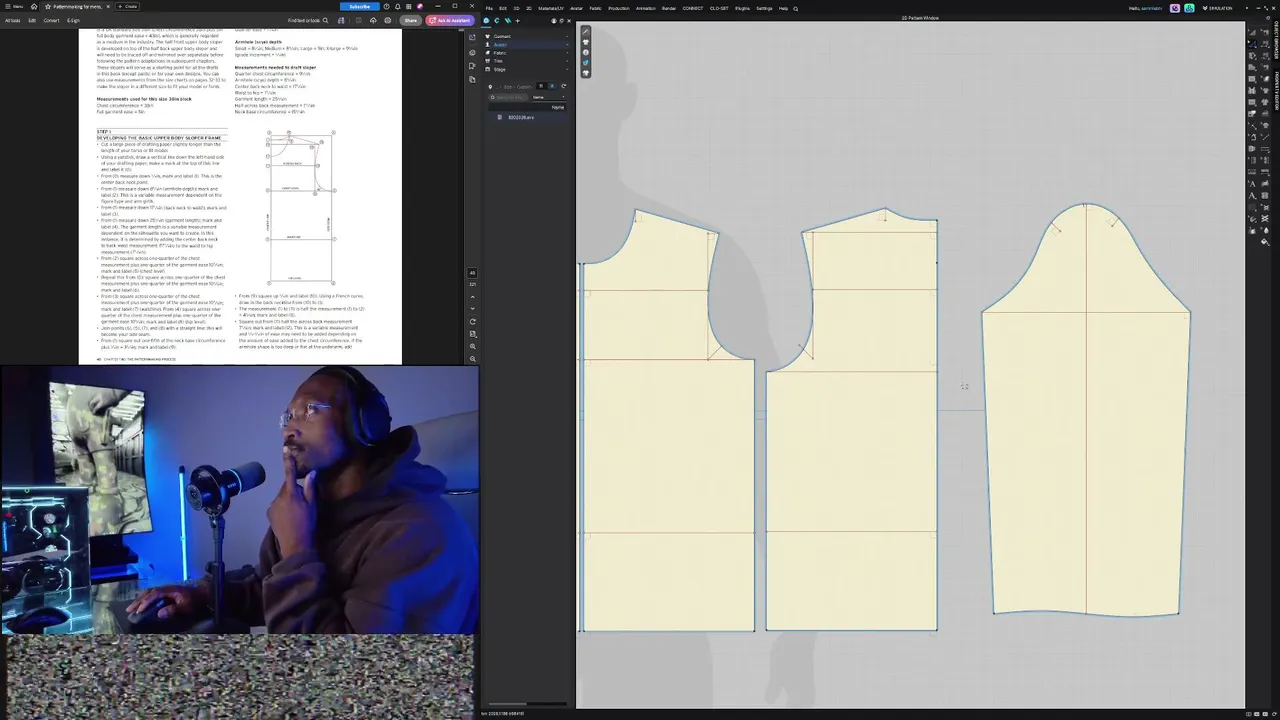Open notifications bell in PDF viewer

point(398,6)
